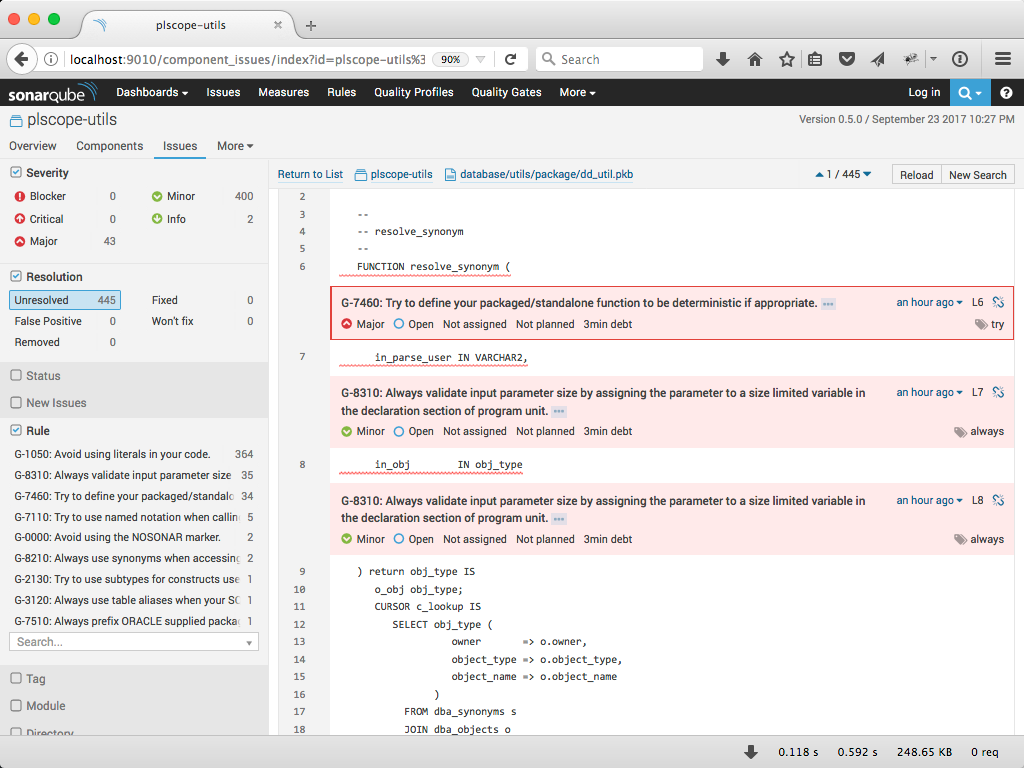Click the paper plane send icon
The width and height of the screenshot is (1024, 768).
878,59
